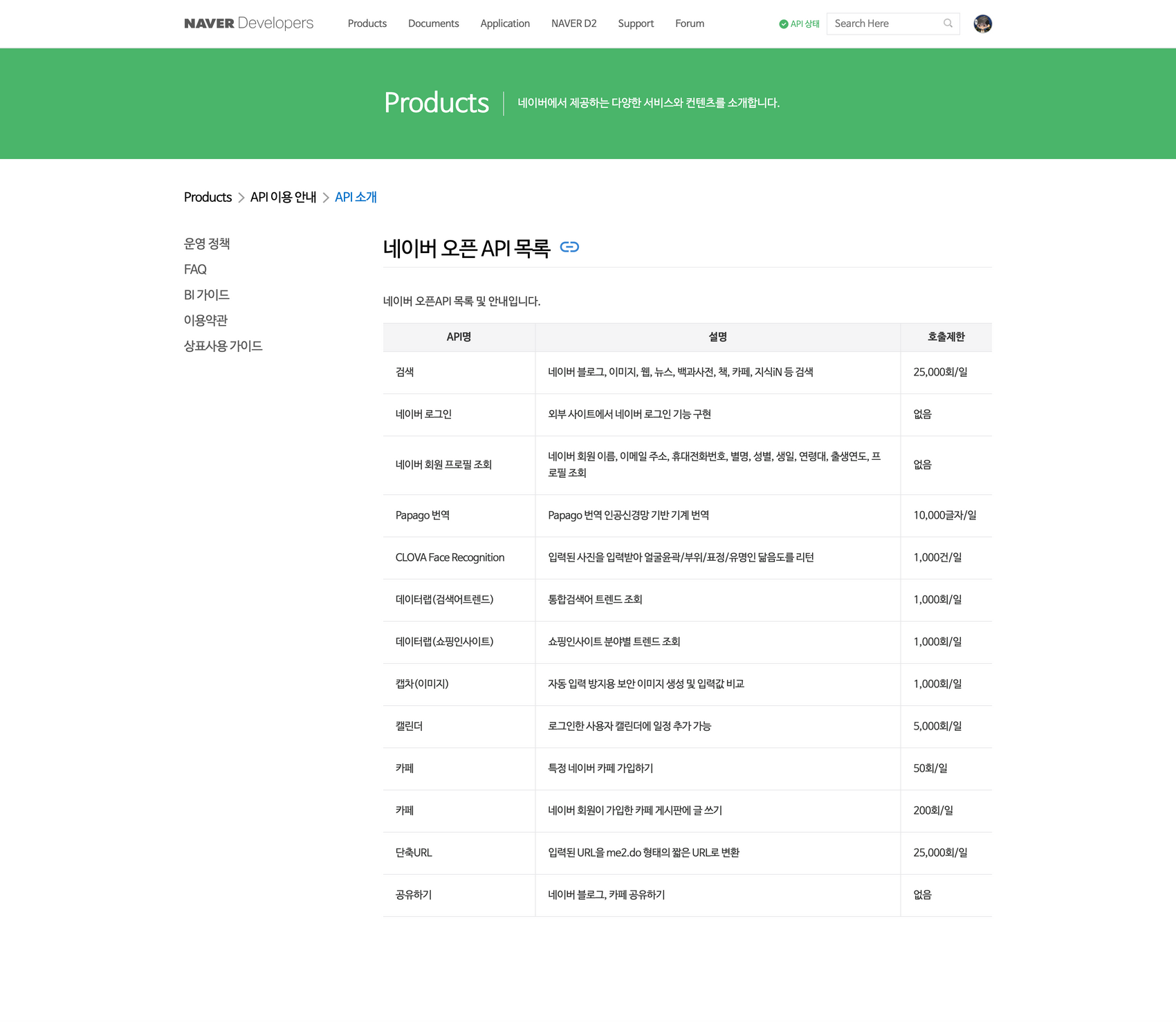The height and width of the screenshot is (1022, 1176).
Task: Copy anchor link icon next to 네이버 오픈 API 목록
Action: (569, 247)
